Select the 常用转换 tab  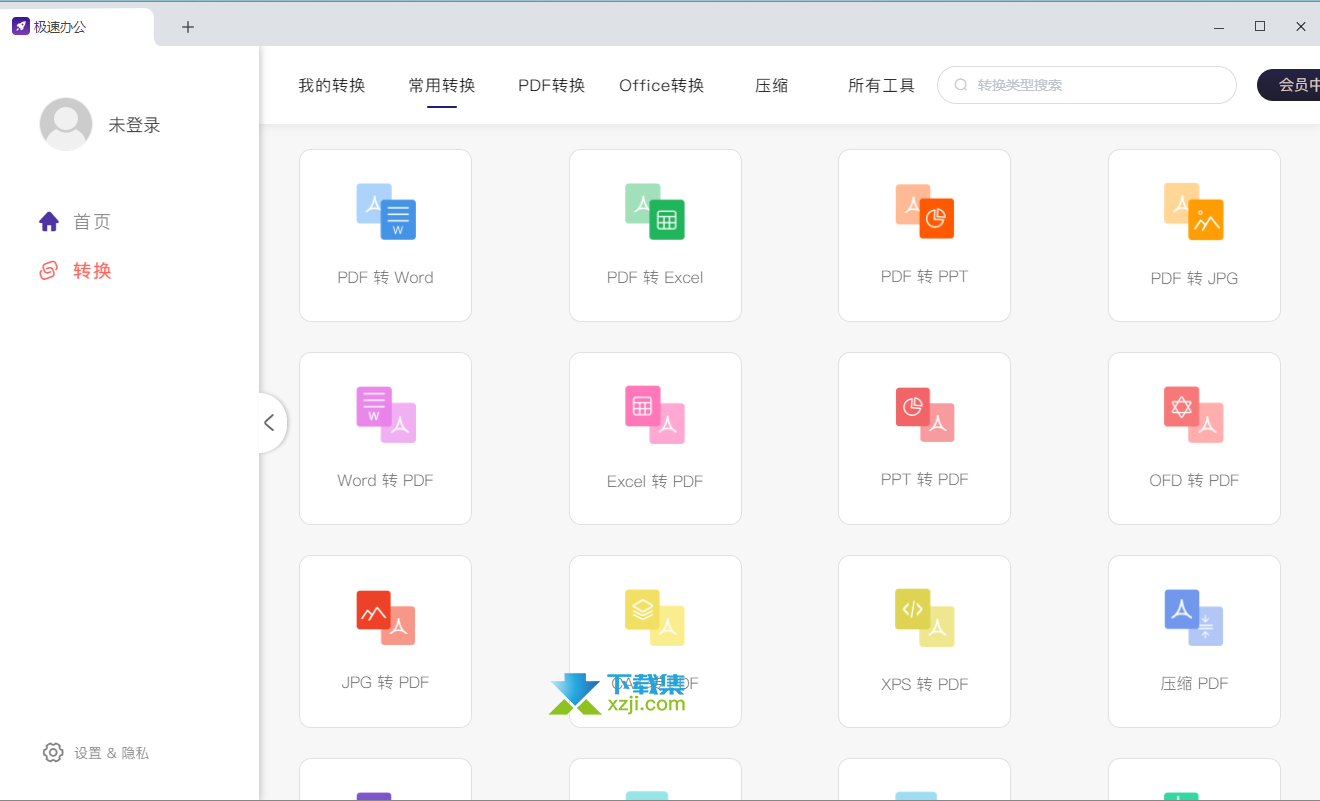point(442,85)
